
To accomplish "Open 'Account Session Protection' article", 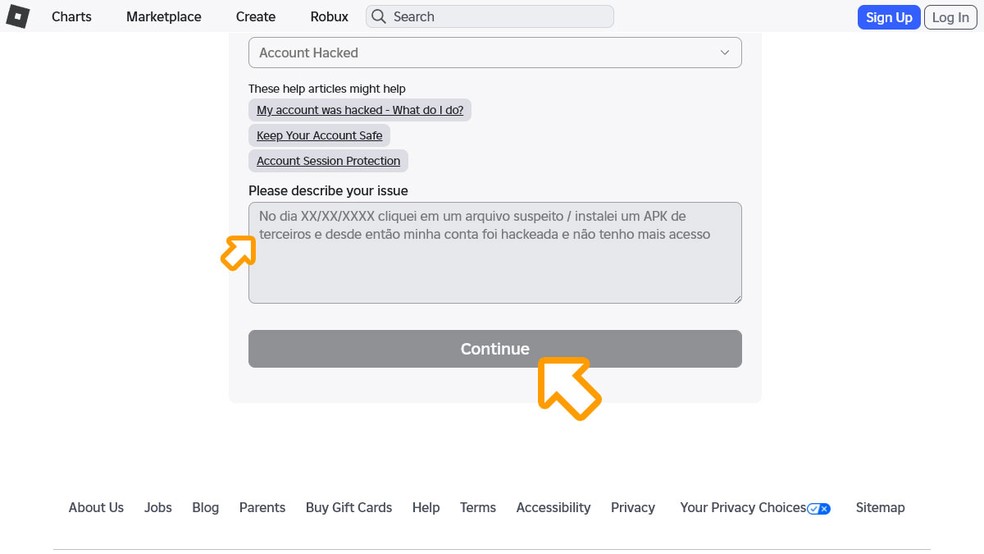I will click(x=328, y=161).
